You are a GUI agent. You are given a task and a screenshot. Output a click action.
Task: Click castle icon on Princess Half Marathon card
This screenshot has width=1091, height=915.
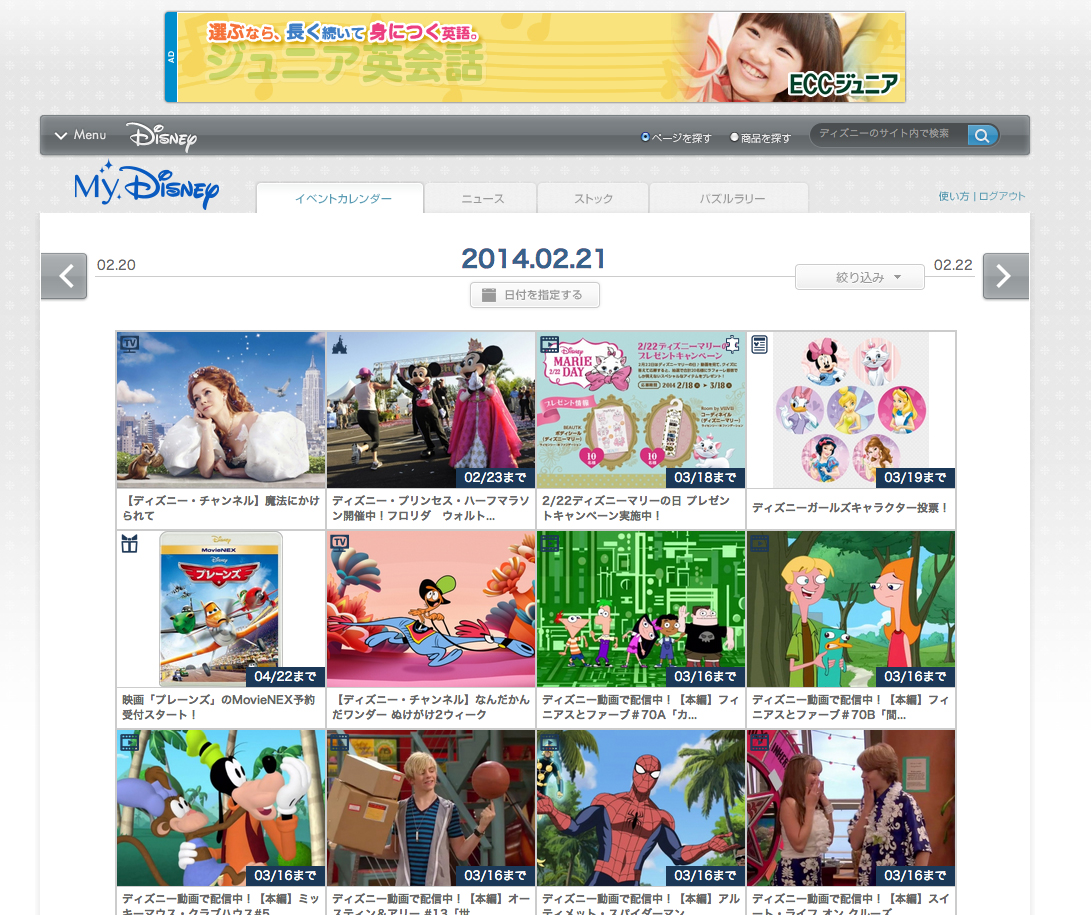pos(340,344)
